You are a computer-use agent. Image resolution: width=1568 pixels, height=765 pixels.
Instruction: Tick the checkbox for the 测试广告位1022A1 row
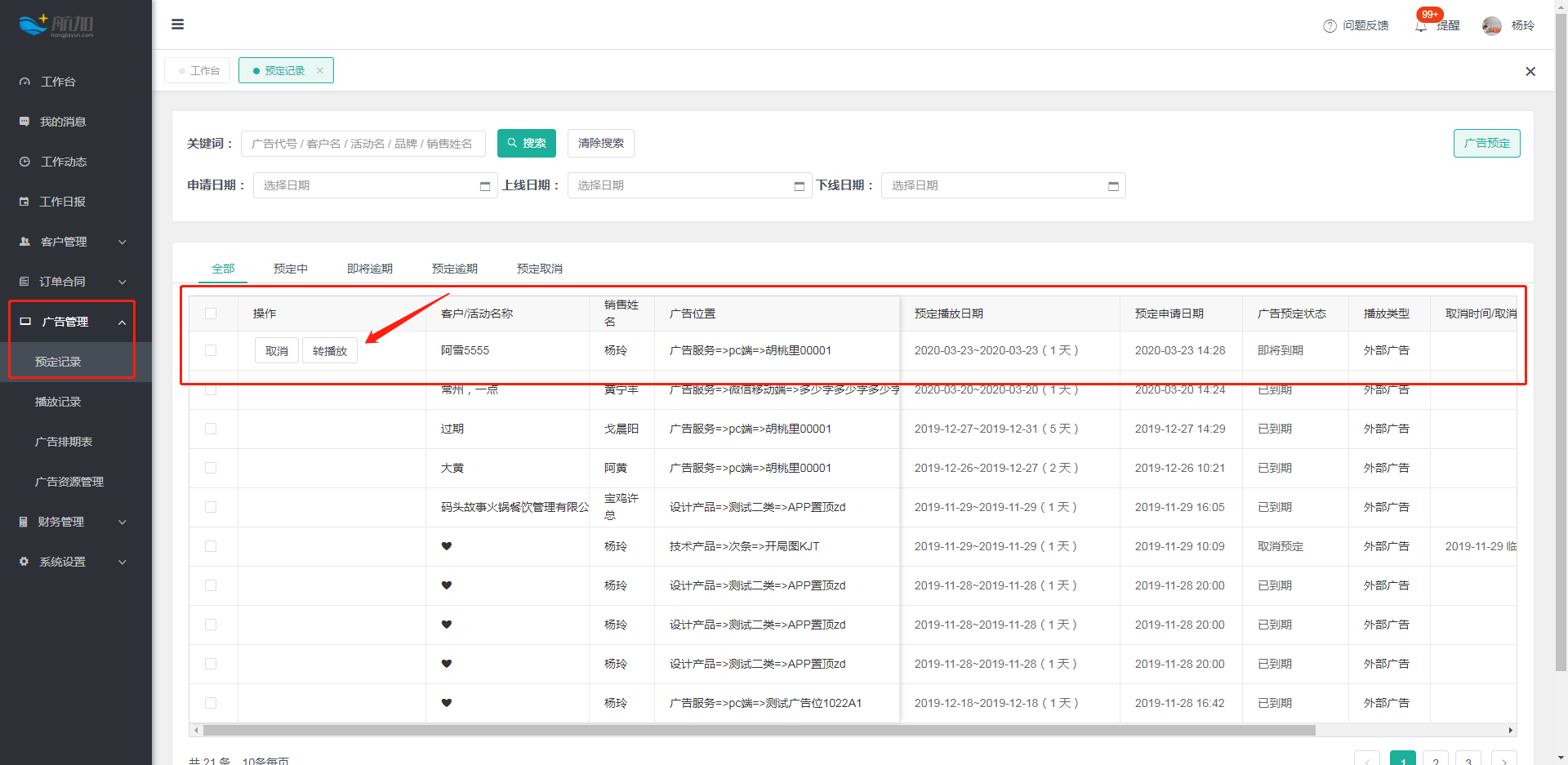pyautogui.click(x=211, y=703)
